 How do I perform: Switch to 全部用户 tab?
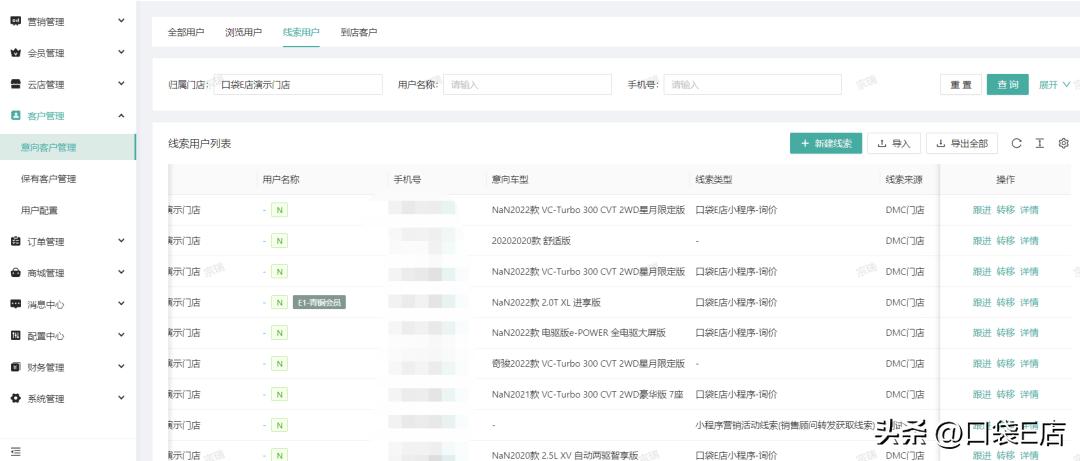(x=186, y=32)
